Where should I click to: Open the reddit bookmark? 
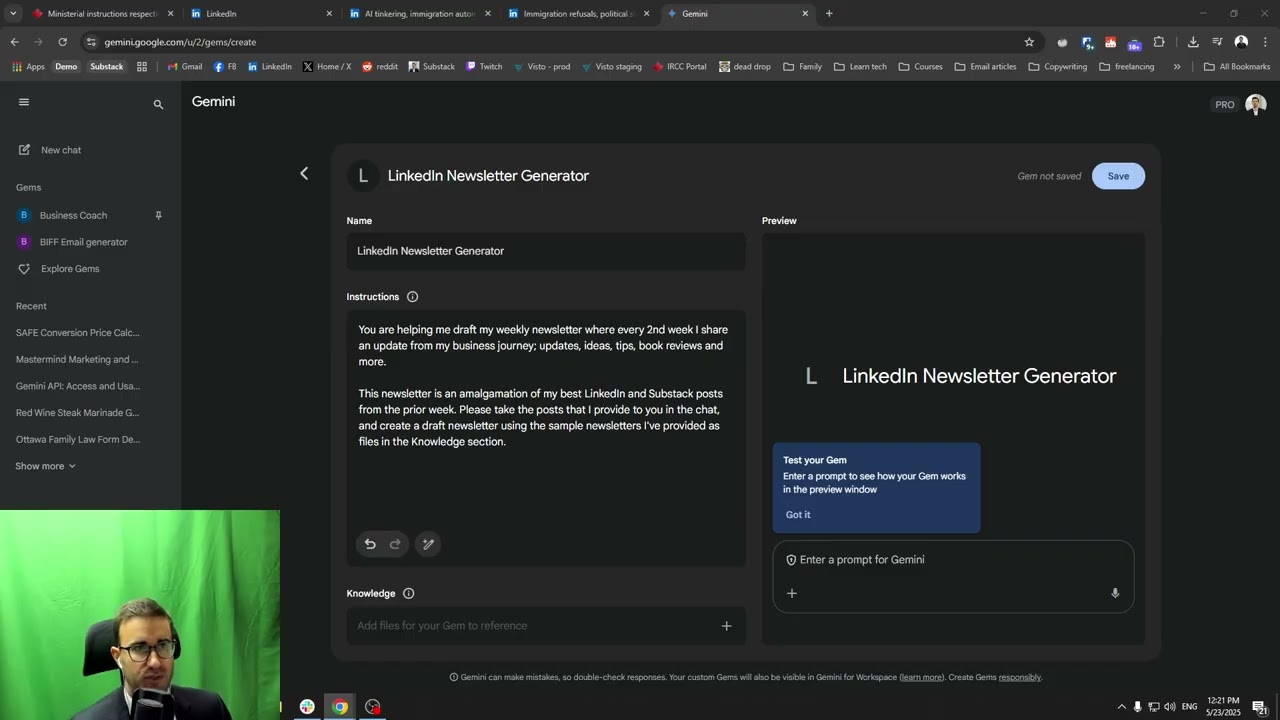pyautogui.click(x=380, y=67)
